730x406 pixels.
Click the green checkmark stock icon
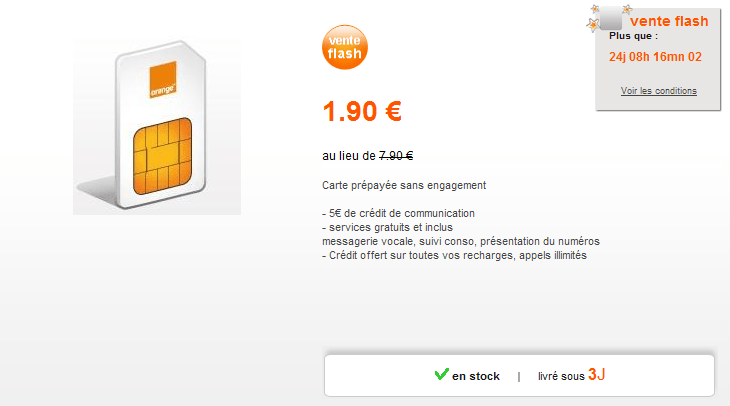coord(441,375)
